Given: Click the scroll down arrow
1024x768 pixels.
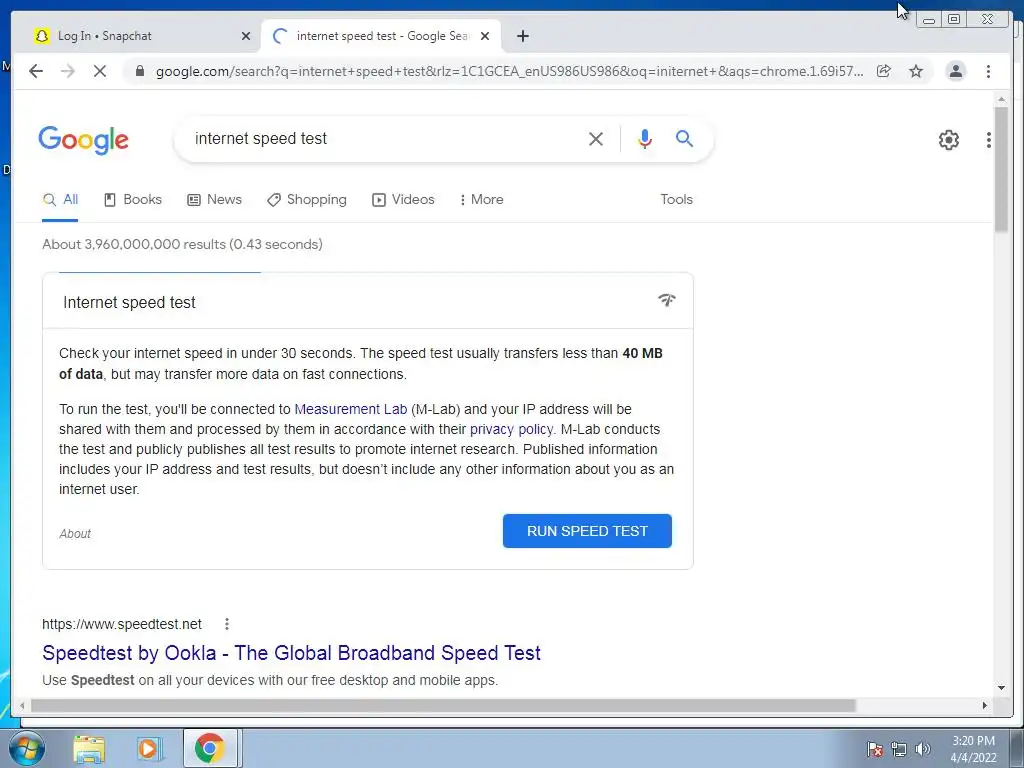Looking at the screenshot, I should click(1001, 688).
